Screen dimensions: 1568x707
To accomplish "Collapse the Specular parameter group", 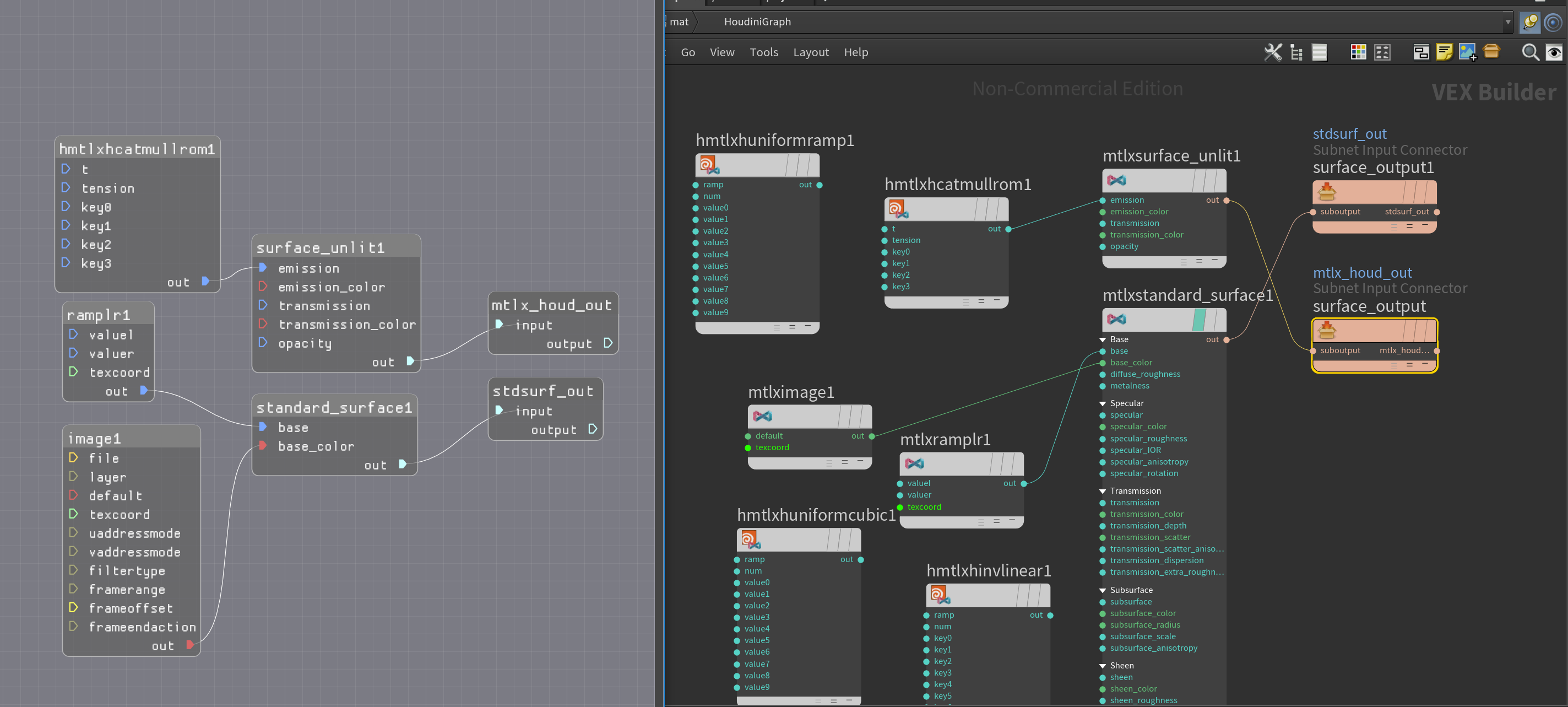I will pyautogui.click(x=1103, y=404).
